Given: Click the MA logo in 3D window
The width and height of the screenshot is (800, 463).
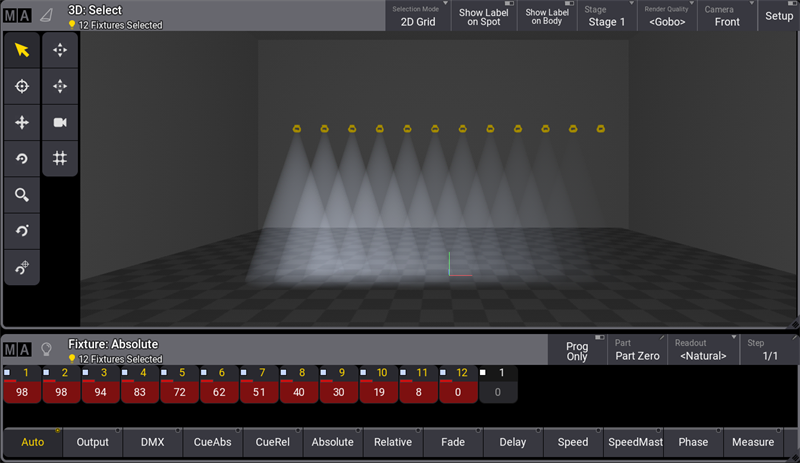Looking at the screenshot, I should pyautogui.click(x=17, y=15).
